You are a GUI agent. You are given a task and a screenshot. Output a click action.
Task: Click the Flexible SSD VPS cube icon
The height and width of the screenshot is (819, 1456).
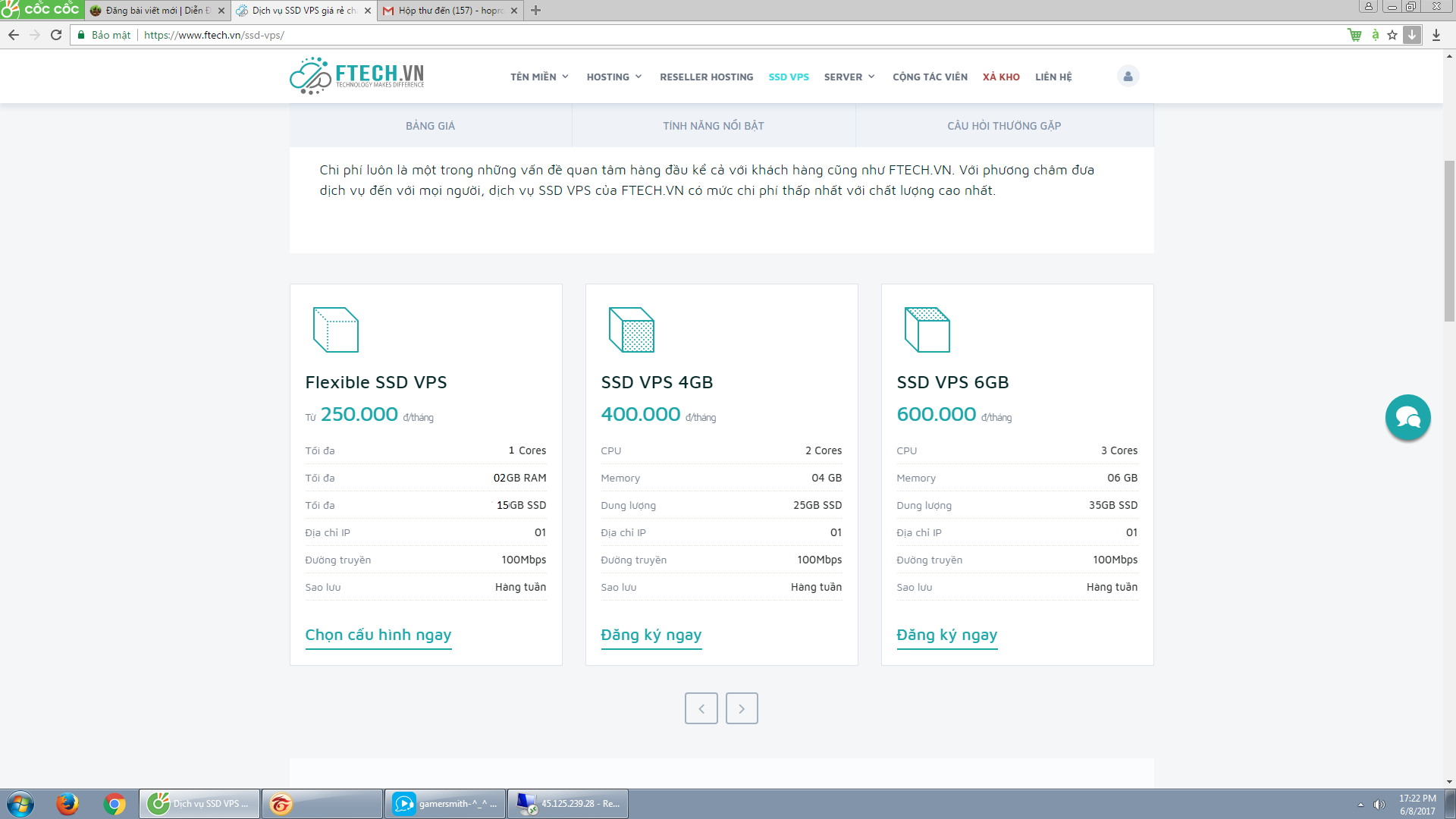point(335,330)
